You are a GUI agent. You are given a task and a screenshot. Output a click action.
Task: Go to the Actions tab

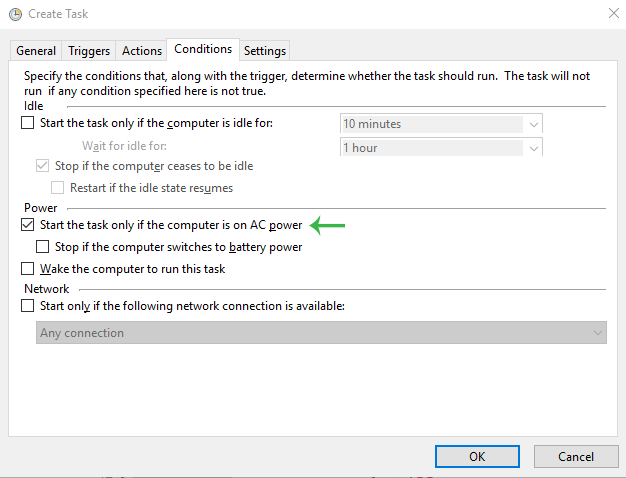coord(142,51)
